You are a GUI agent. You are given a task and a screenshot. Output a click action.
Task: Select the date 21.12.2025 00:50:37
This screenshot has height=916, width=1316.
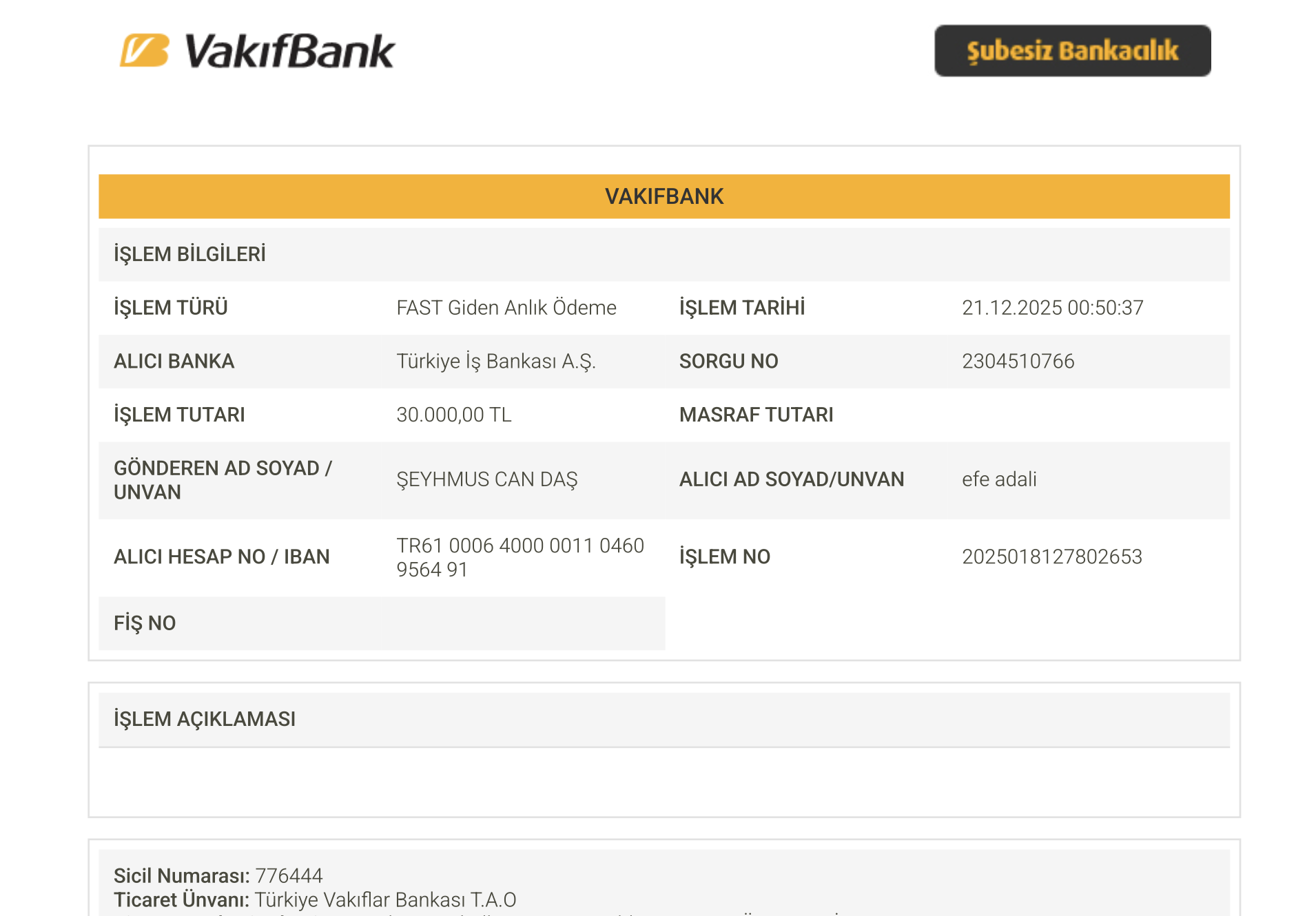[x=1053, y=308]
